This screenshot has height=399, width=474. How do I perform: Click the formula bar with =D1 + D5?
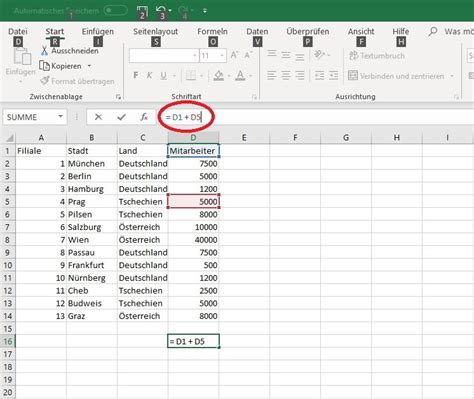point(315,117)
